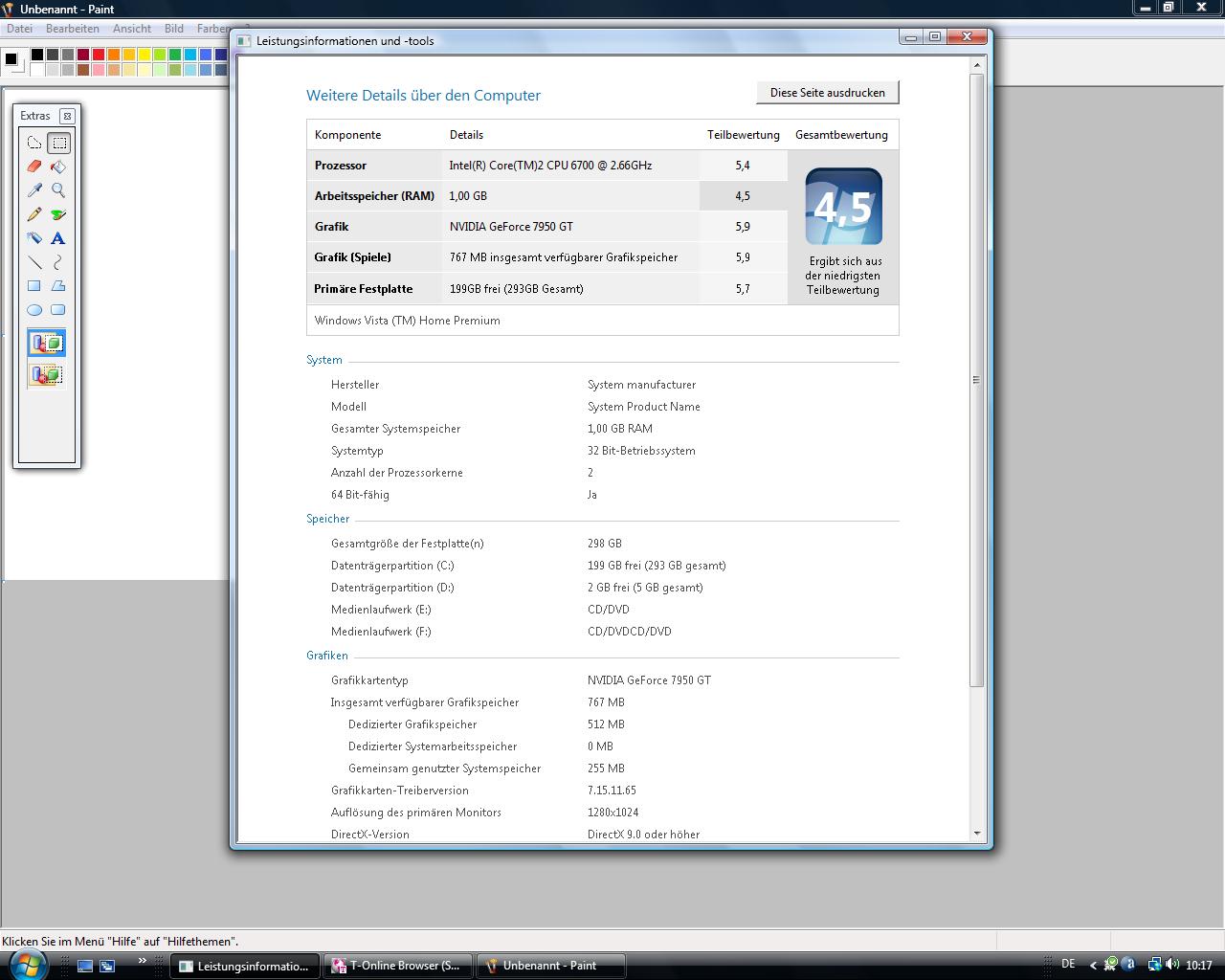This screenshot has height=980, width=1225.
Task: Switch to T-Online Browser taskbar button
Action: tap(400, 966)
